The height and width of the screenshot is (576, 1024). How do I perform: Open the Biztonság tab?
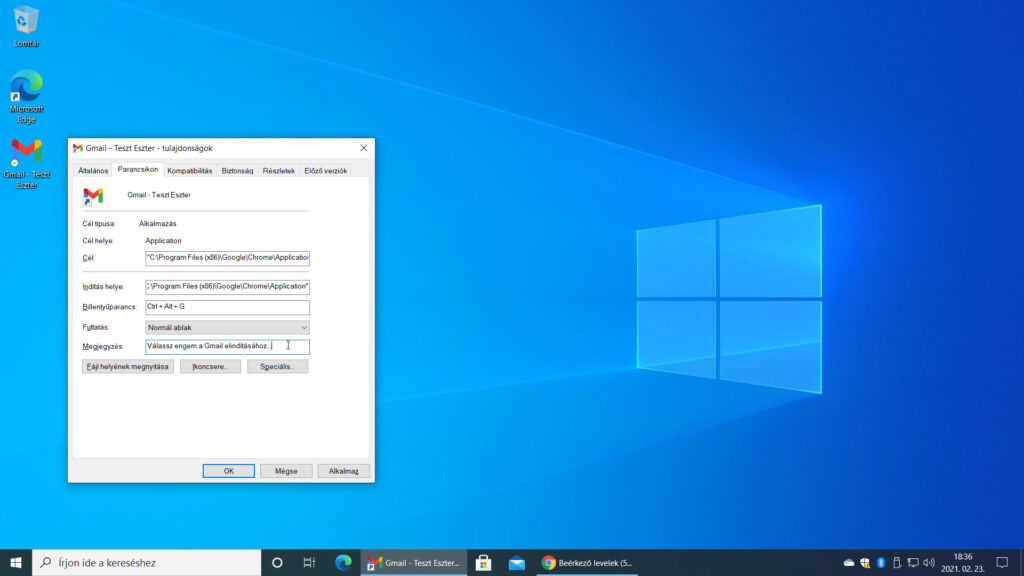[x=237, y=170]
